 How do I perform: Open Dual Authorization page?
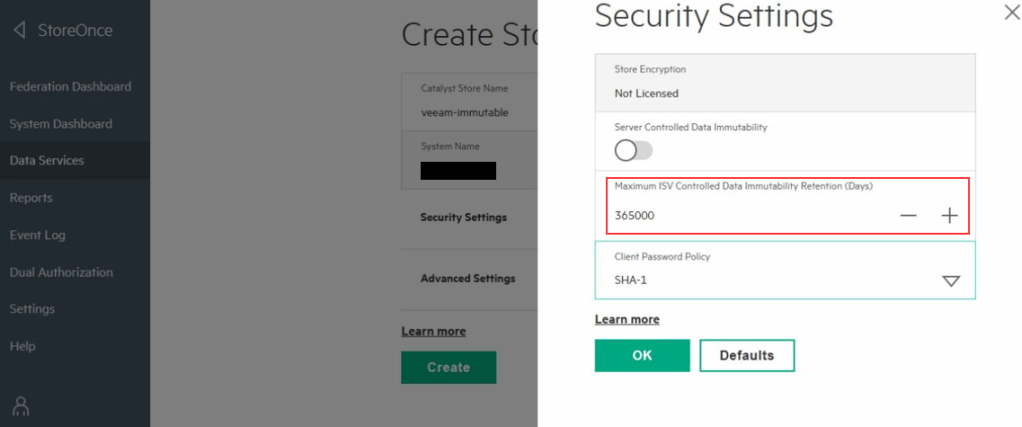[61, 272]
